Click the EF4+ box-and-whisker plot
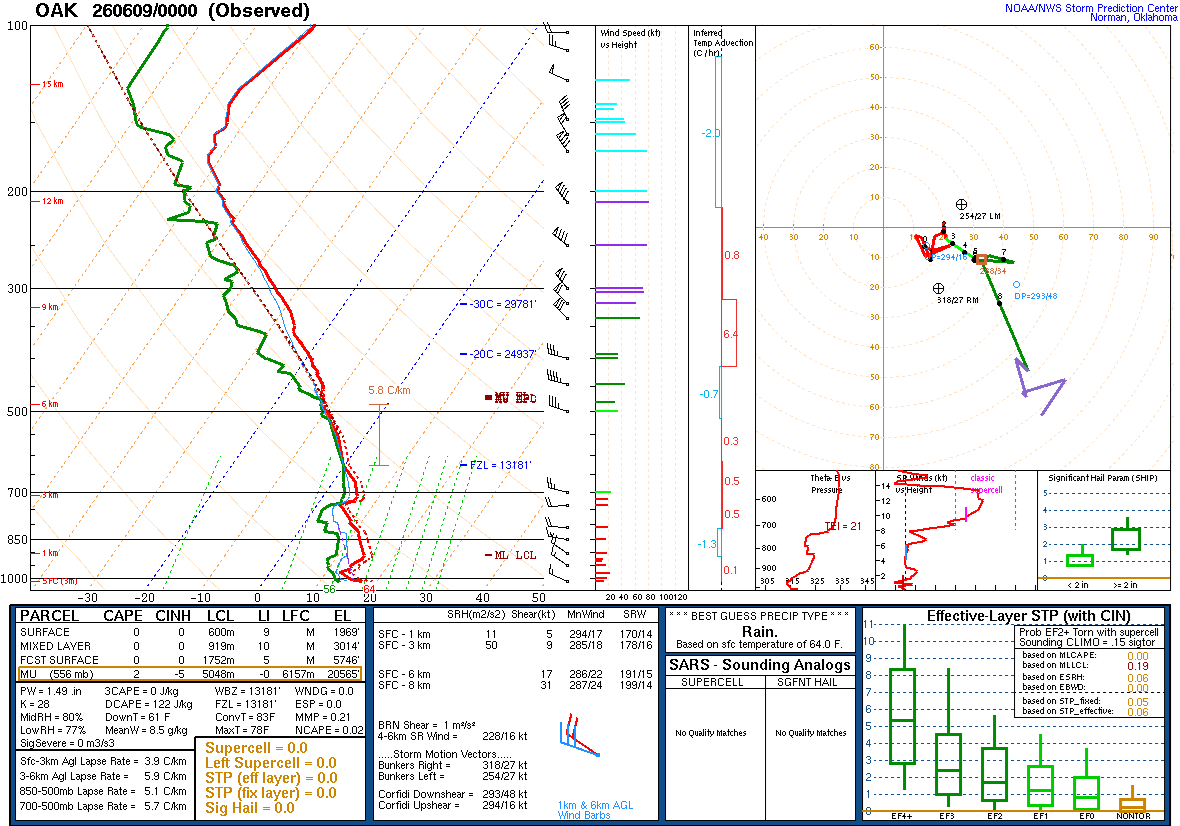This screenshot has height=826, width=1180. pyautogui.click(x=902, y=707)
